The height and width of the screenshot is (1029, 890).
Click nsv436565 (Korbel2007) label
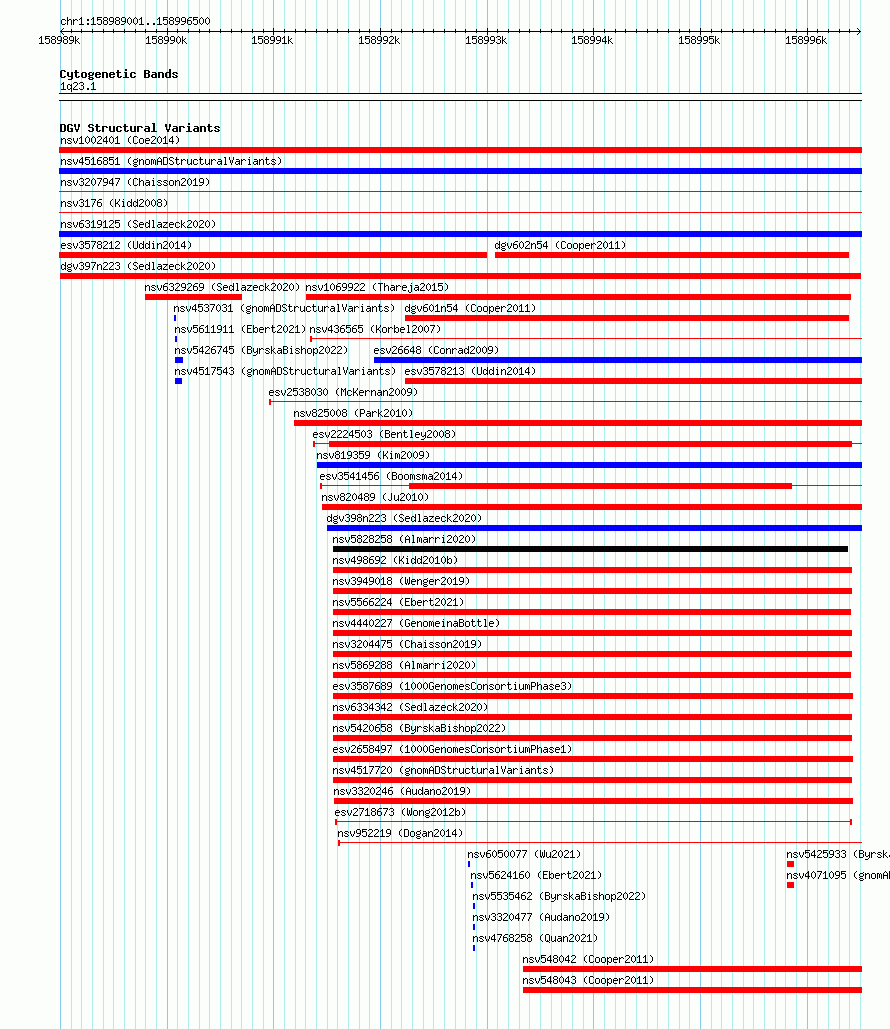[375, 329]
